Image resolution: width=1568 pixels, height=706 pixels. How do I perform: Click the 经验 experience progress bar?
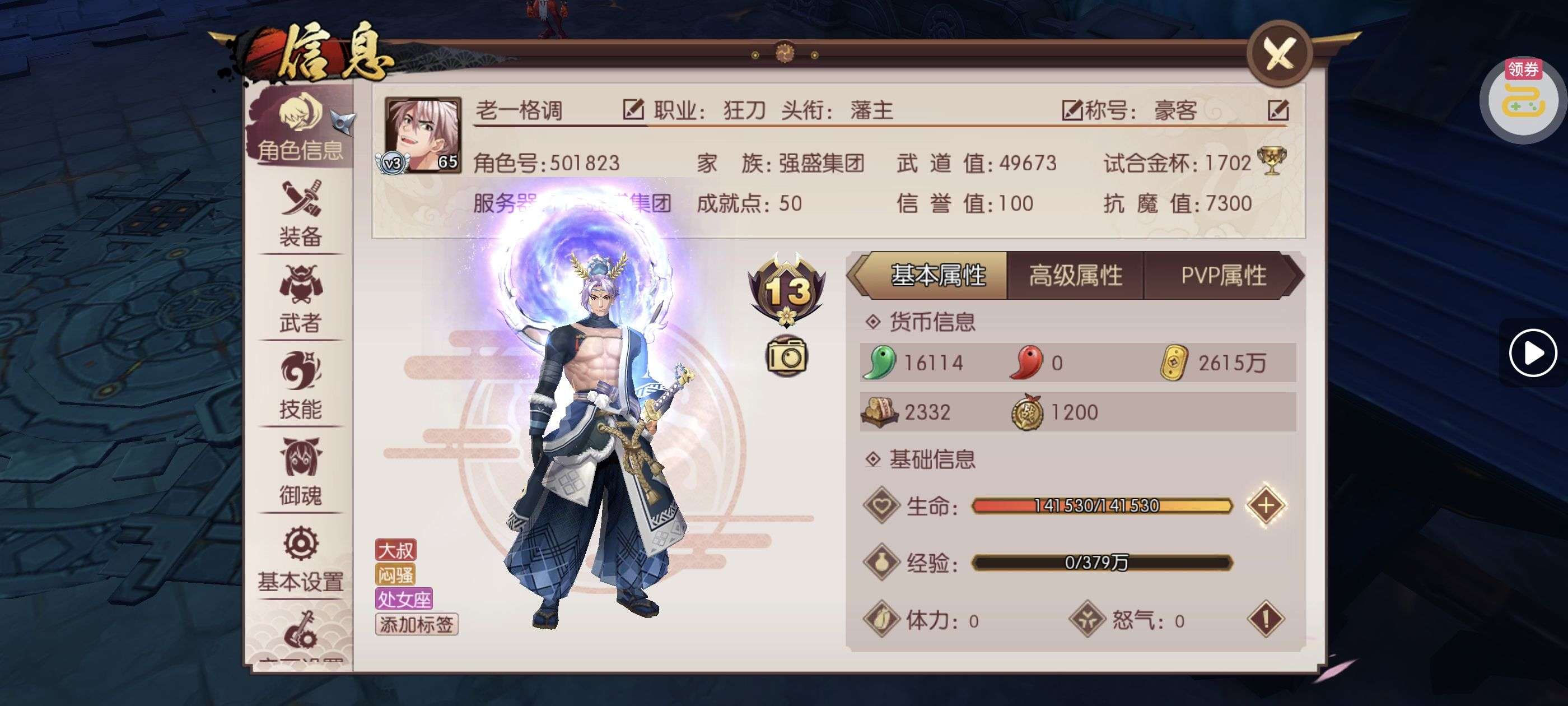point(1102,562)
